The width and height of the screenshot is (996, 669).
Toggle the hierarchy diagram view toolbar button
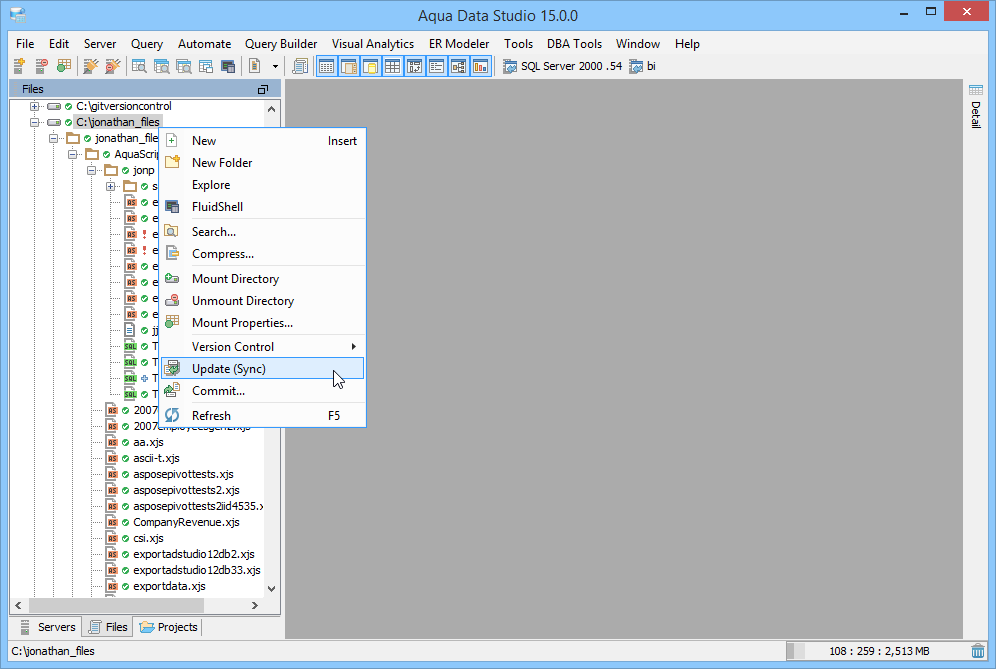click(x=459, y=66)
